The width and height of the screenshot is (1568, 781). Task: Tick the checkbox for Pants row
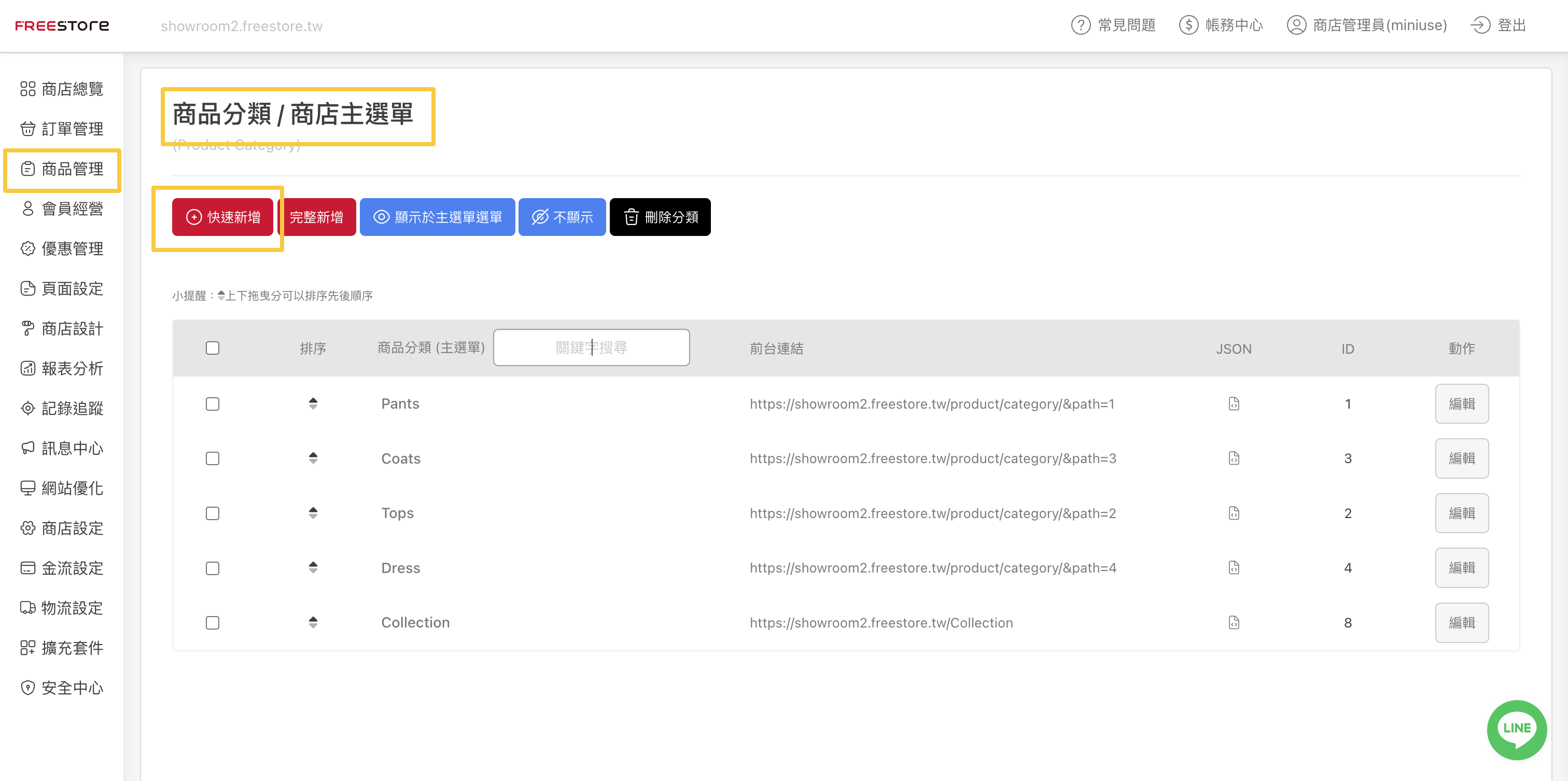(213, 404)
